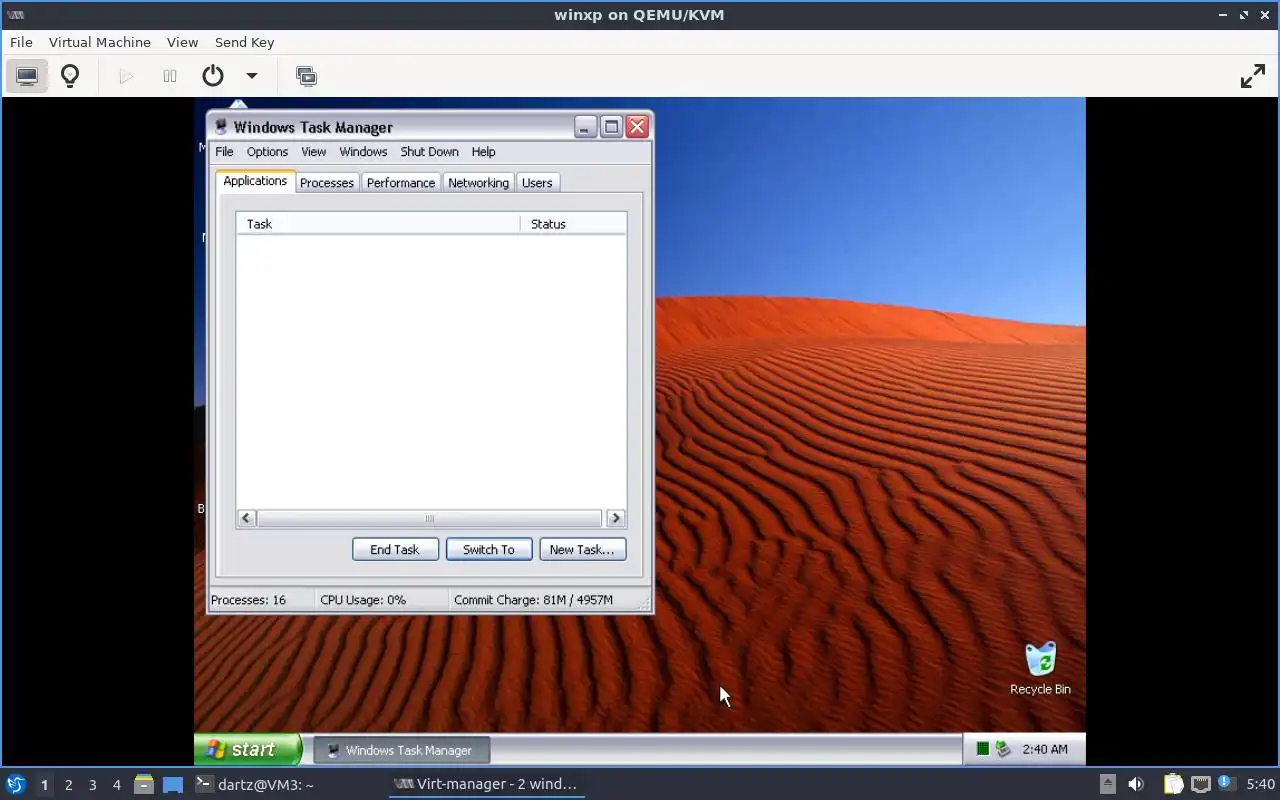Open the host application launcher icon

pos(16,784)
